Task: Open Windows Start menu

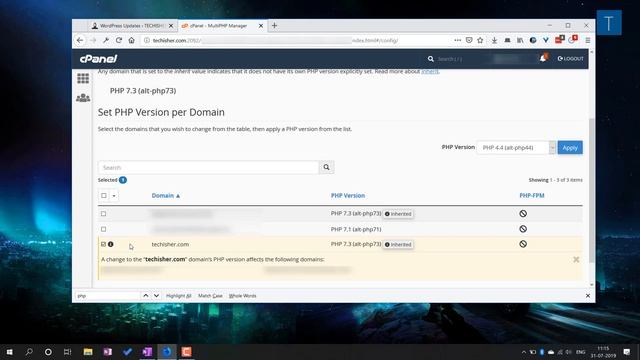Action: [9, 352]
